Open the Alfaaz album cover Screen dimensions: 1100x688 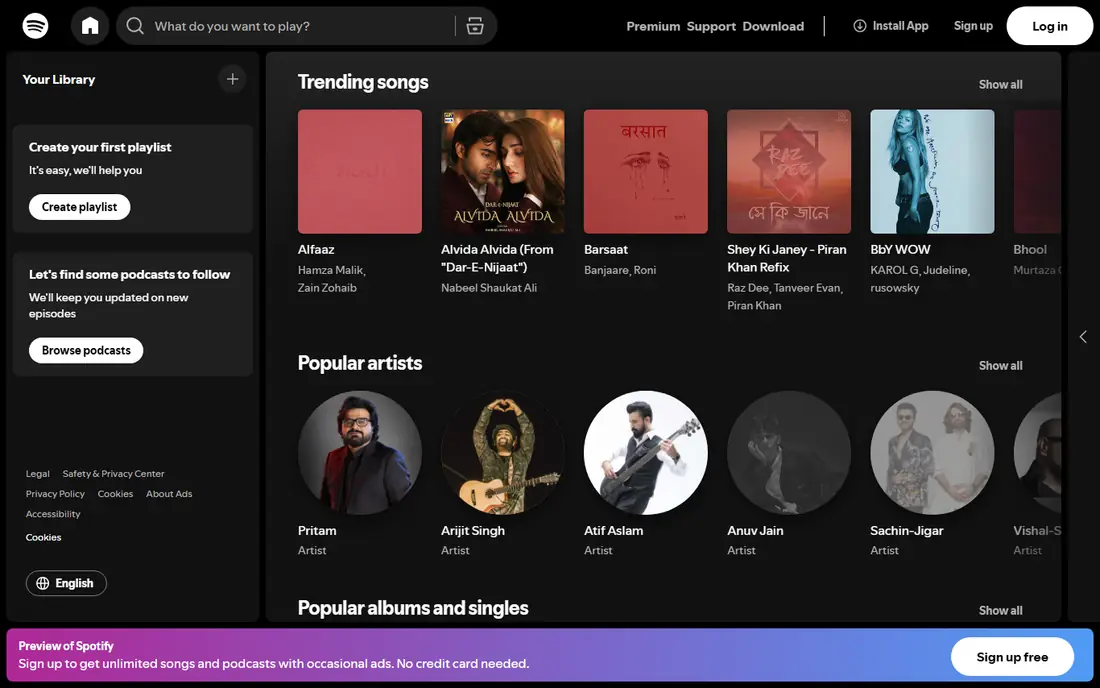[x=360, y=171]
